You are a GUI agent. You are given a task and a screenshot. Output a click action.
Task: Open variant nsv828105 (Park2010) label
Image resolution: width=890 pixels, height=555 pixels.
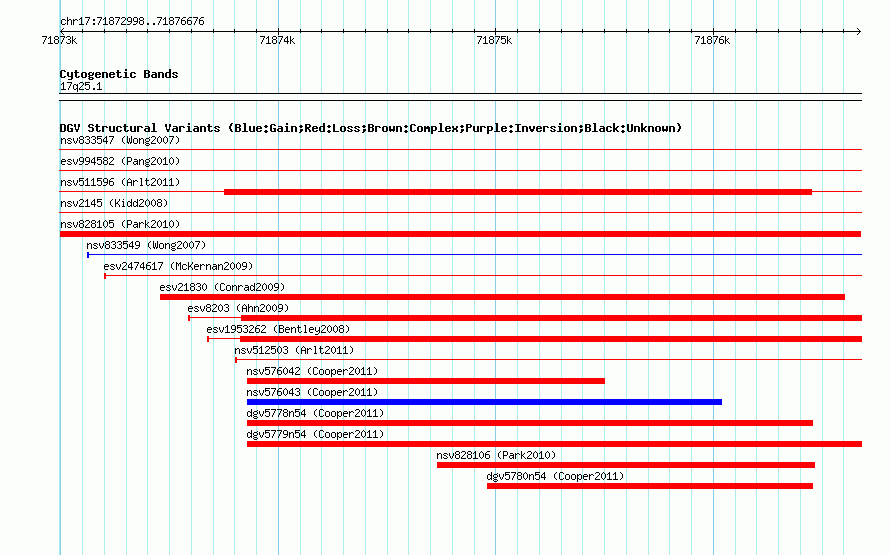[x=120, y=224]
